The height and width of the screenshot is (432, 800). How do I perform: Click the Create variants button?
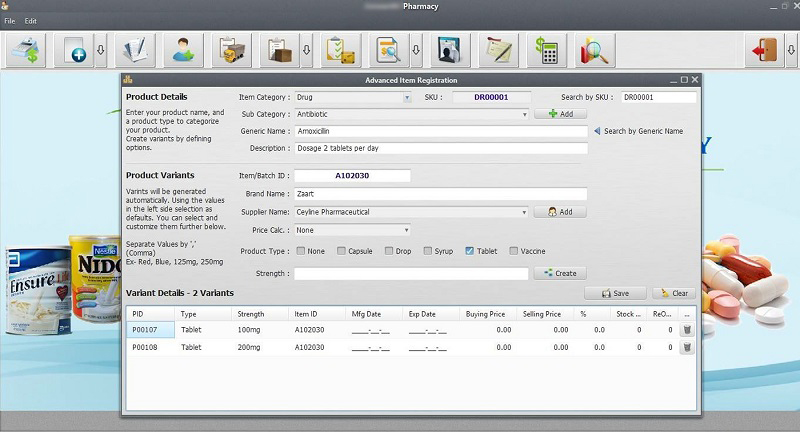560,273
